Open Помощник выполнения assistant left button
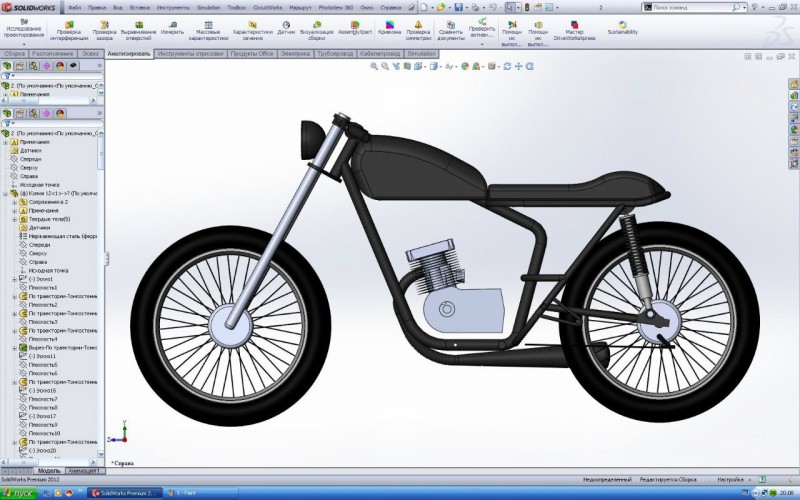Viewport: 800px width, 500px height. click(x=512, y=33)
